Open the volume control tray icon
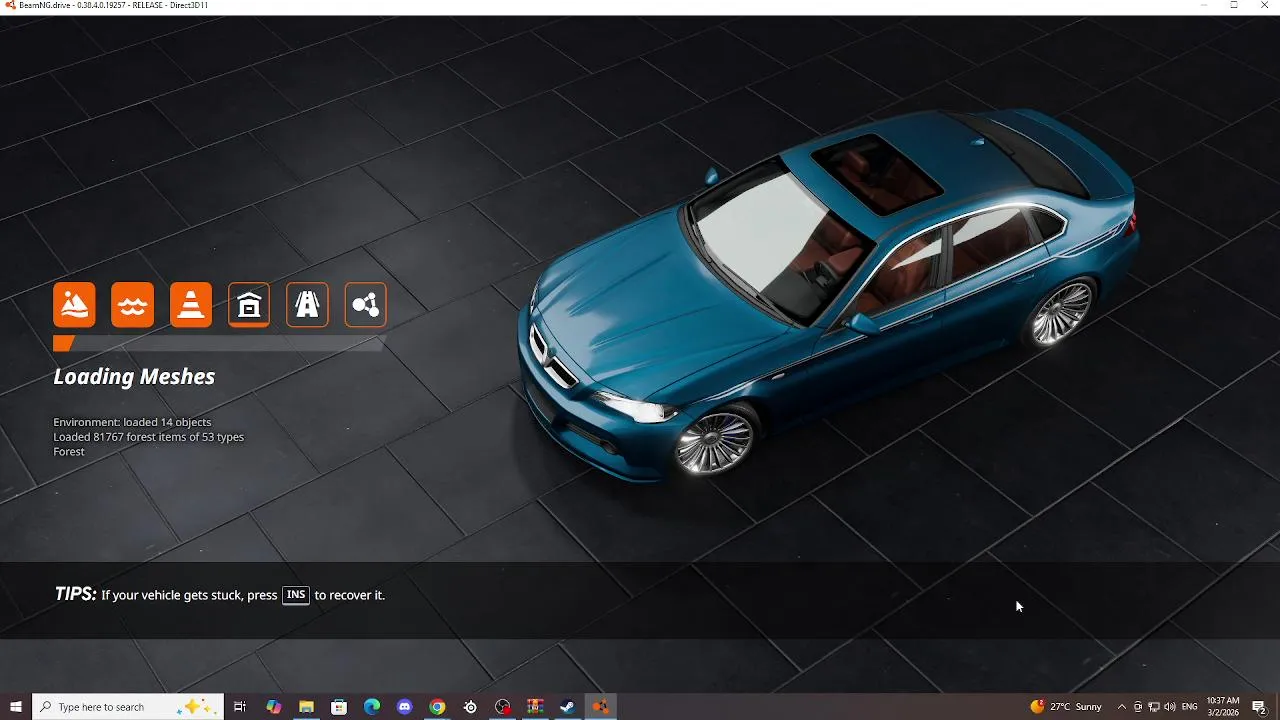The width and height of the screenshot is (1280, 720). [1170, 707]
